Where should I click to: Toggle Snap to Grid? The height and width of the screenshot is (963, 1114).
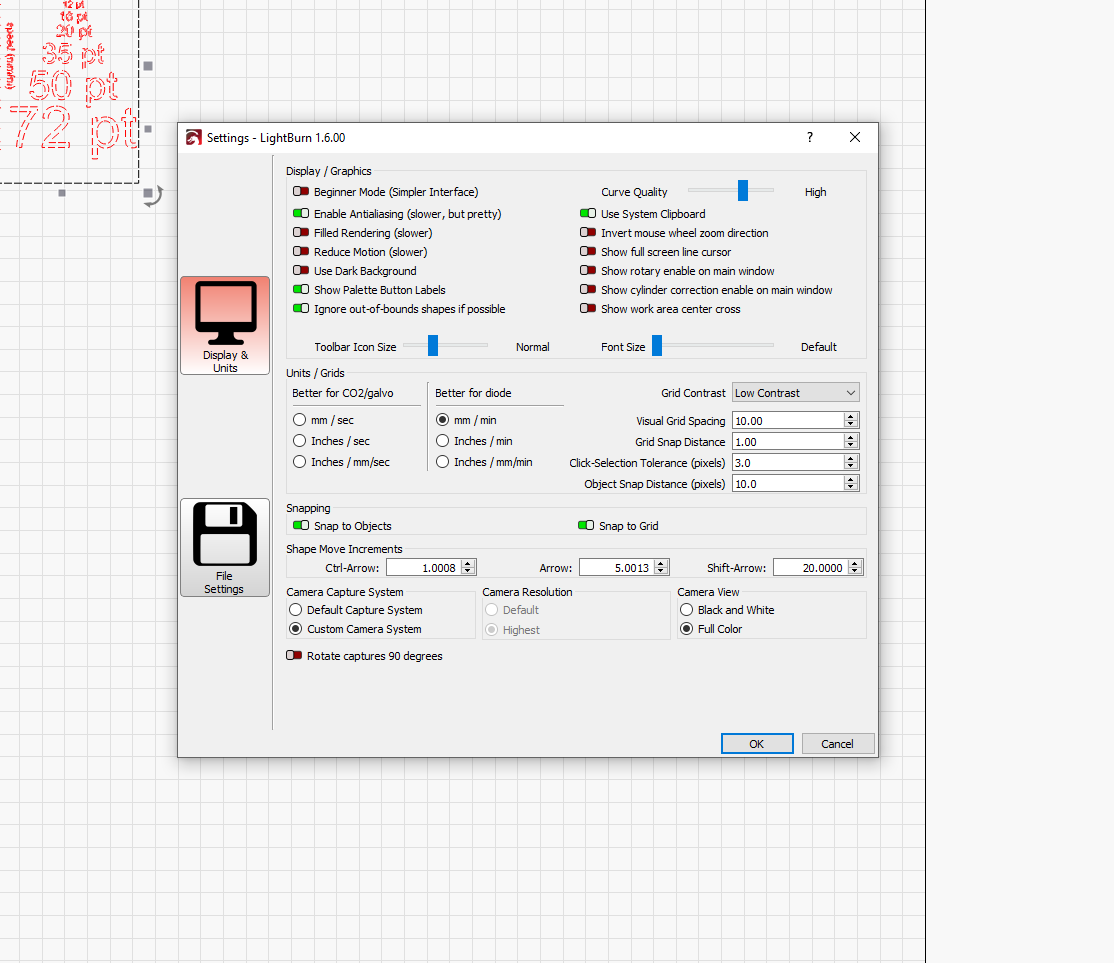[586, 525]
